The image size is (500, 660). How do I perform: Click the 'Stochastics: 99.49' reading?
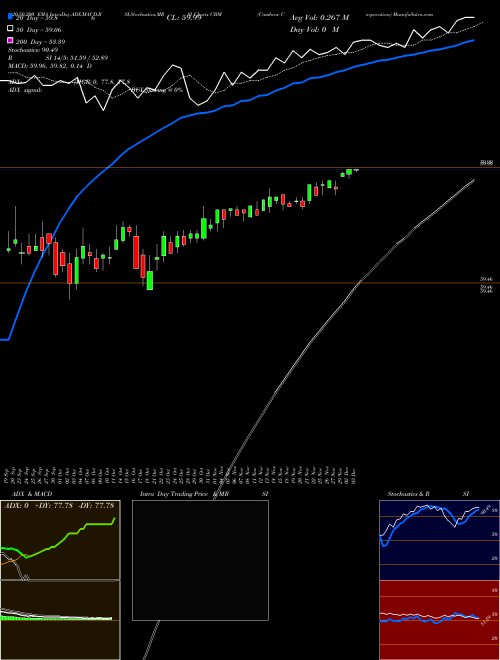coord(33,50)
